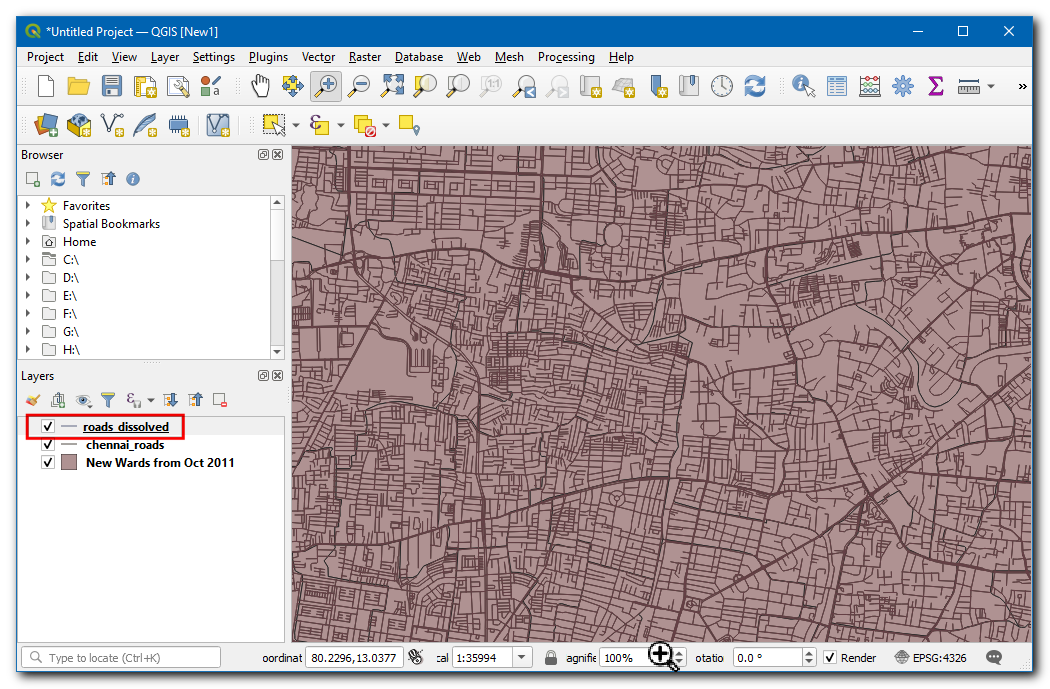This screenshot has width=1050, height=689.
Task: Open the Processing menu
Action: [565, 57]
